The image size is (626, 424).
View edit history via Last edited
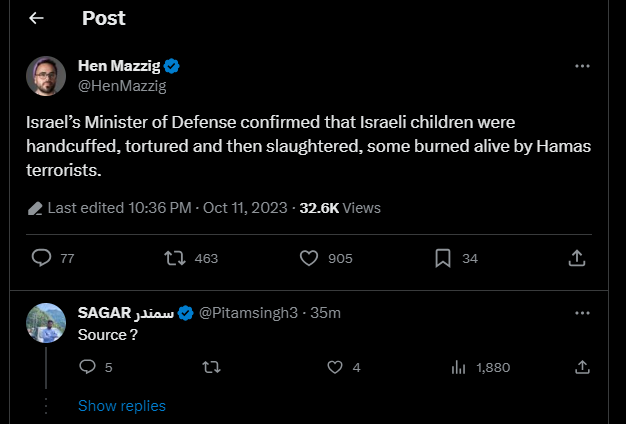(110, 208)
